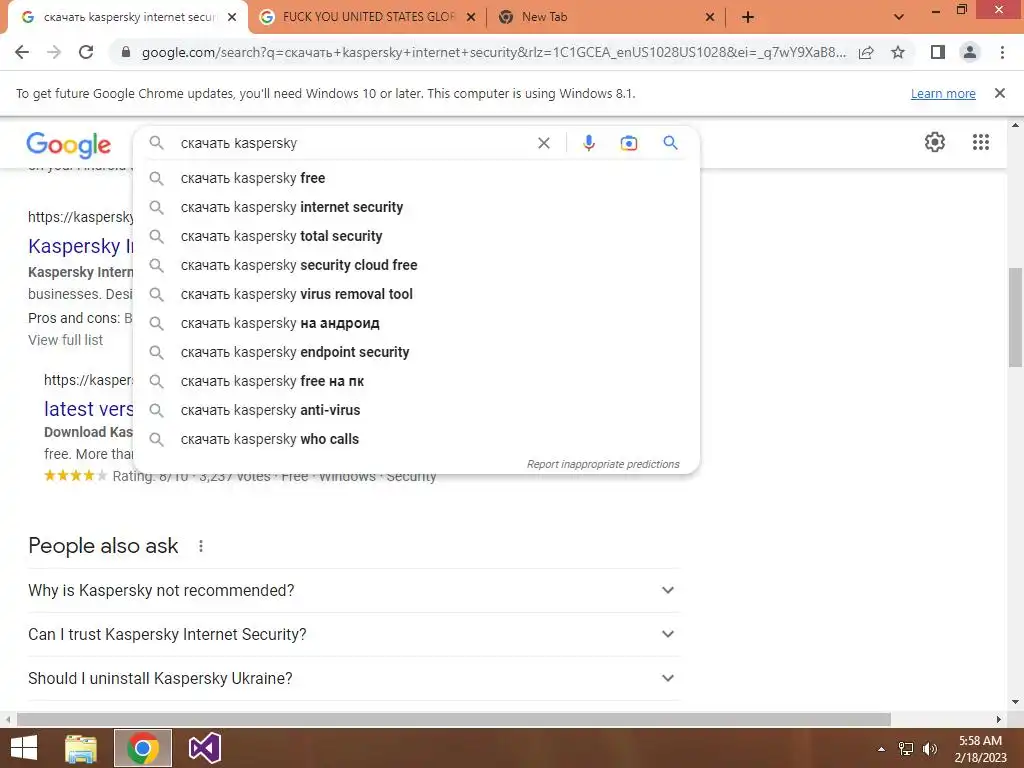Dismiss the Chrome update notification bar
1024x768 pixels.
coord(1000,93)
